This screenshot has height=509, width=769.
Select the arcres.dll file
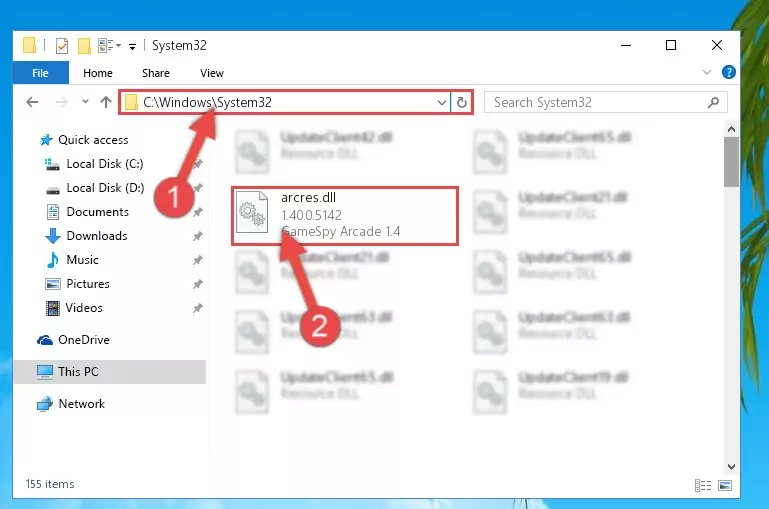pyautogui.click(x=345, y=216)
